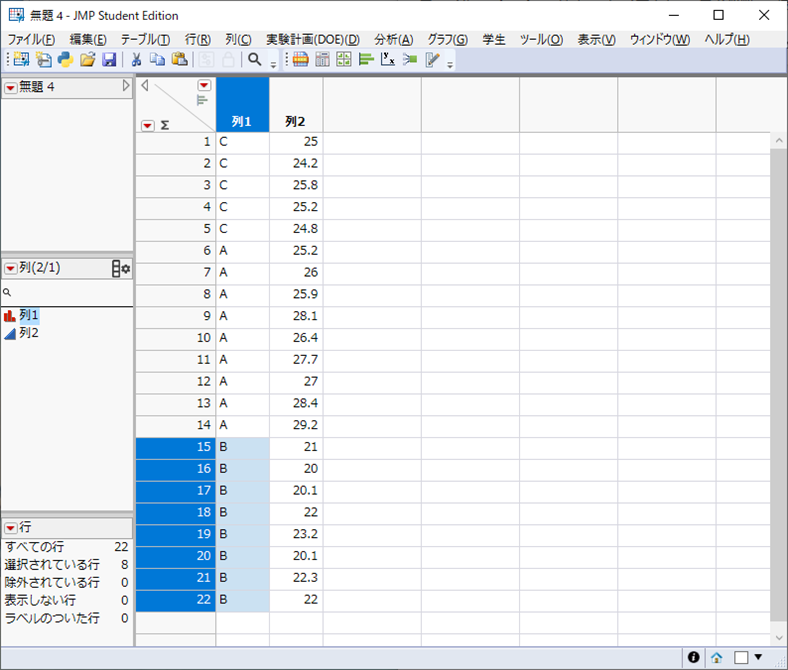Open the グラフ(G) menu
The width and height of the screenshot is (788, 670).
[447, 39]
